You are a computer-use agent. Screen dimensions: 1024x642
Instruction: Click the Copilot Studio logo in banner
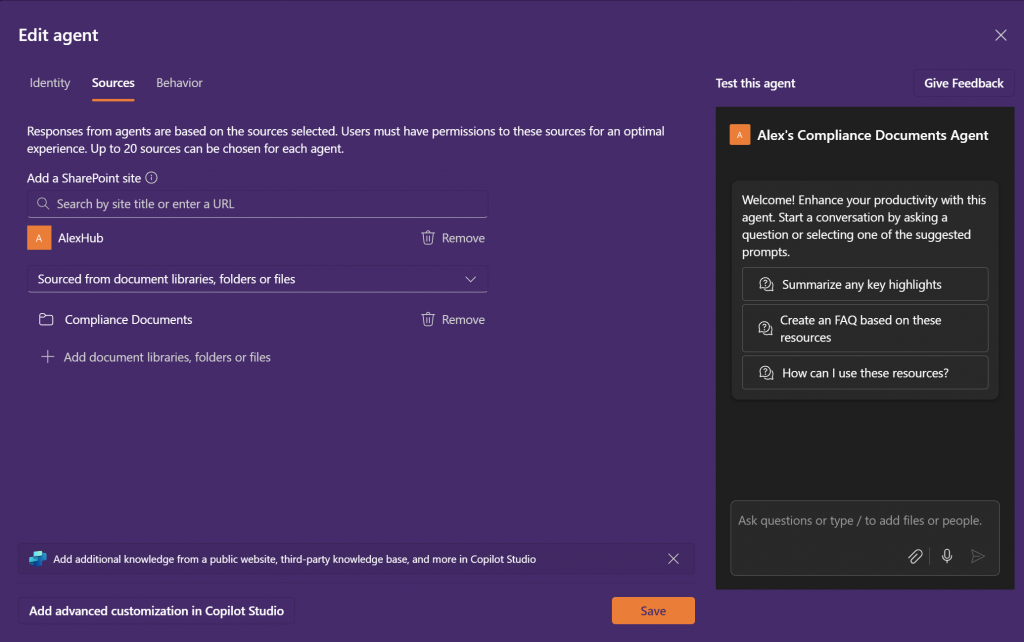(x=38, y=559)
